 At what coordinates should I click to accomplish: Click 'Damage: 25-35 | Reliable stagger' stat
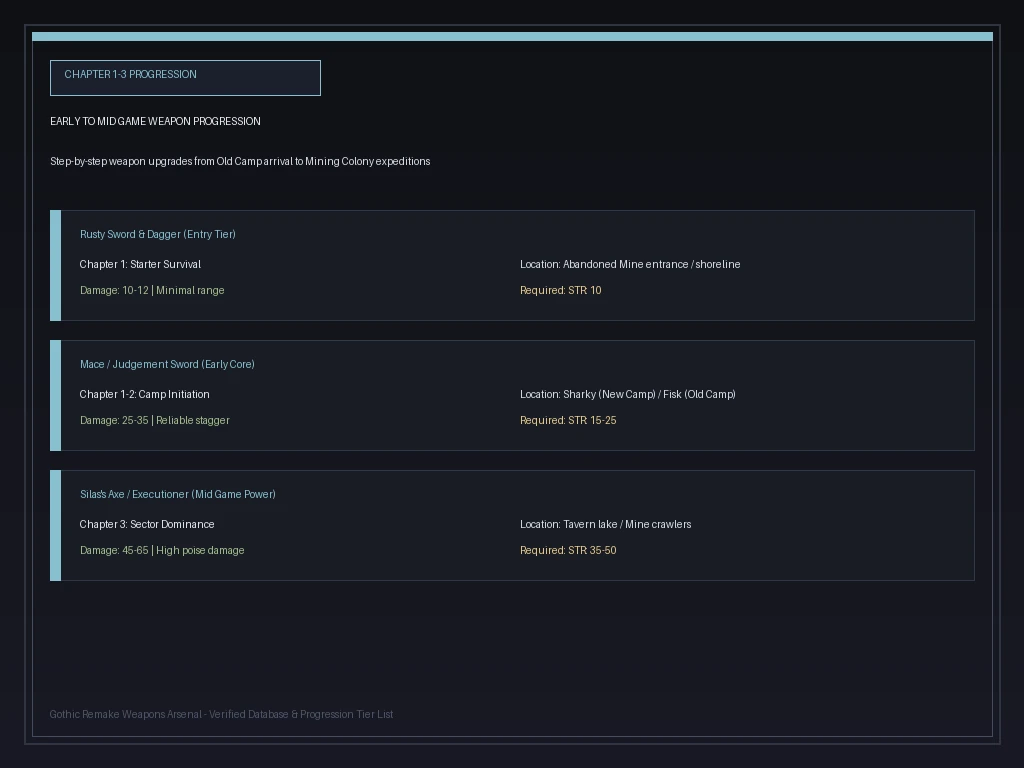coord(155,421)
